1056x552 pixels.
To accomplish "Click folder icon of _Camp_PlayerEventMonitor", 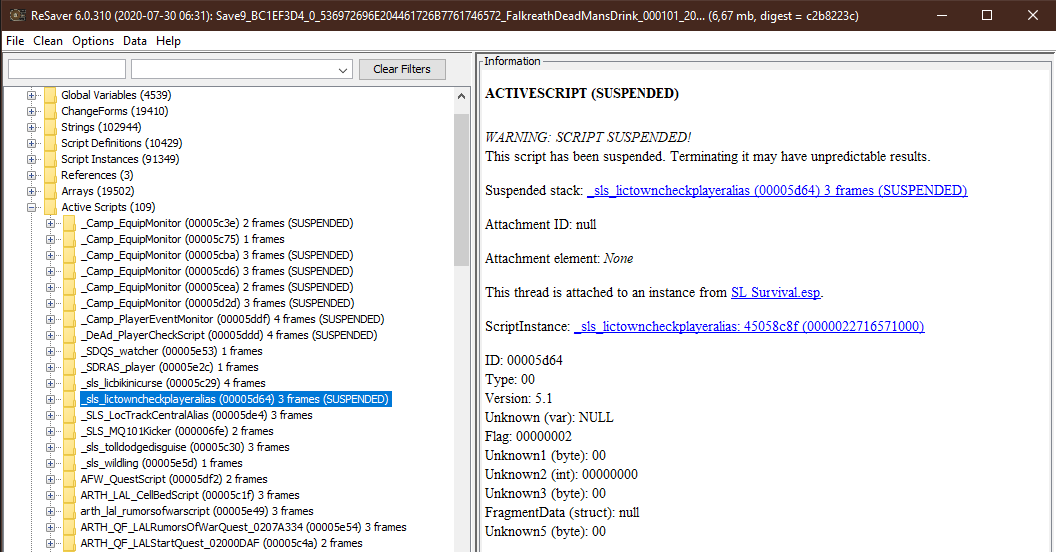I will pos(69,320).
